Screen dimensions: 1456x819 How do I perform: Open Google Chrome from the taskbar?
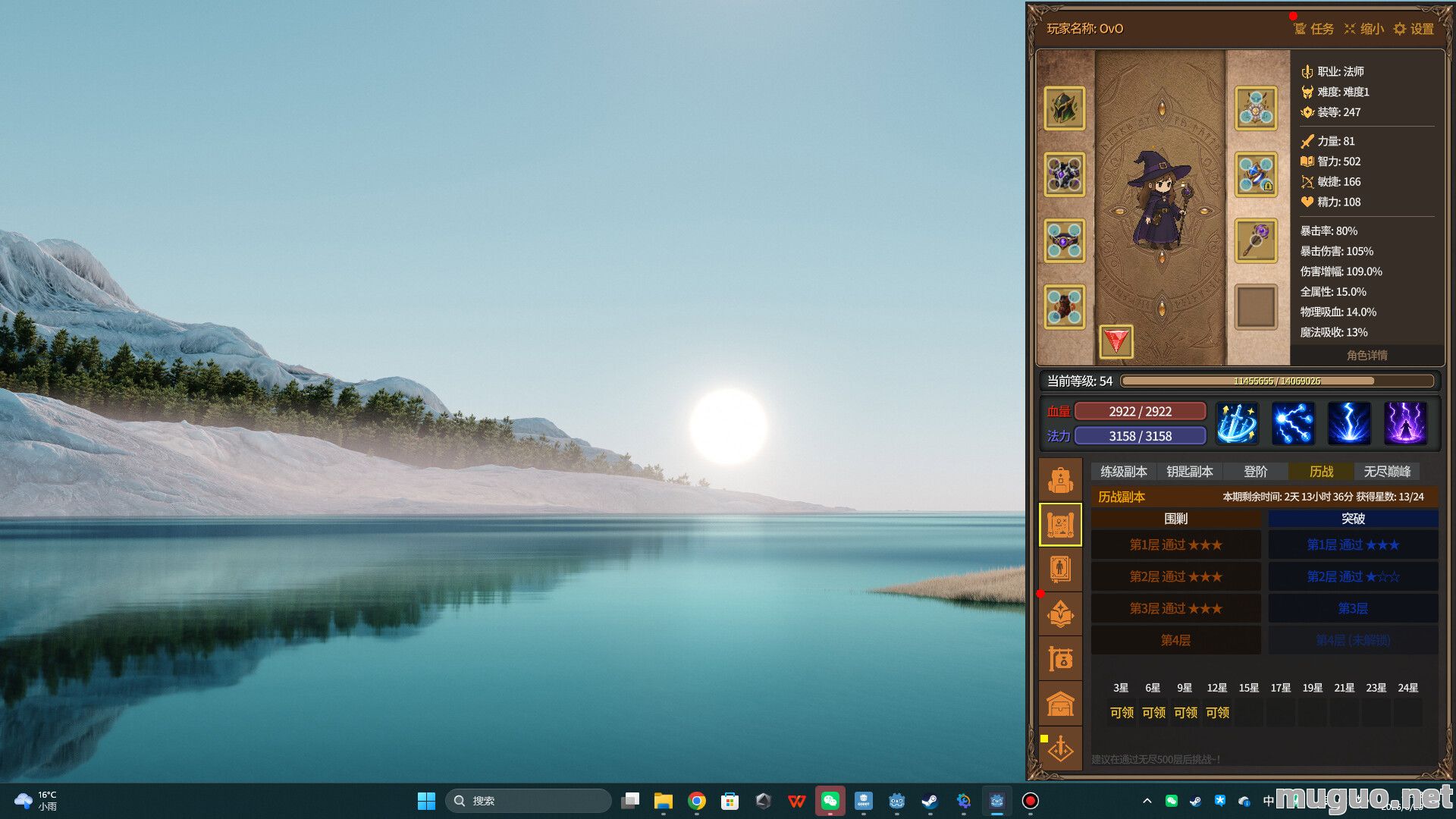(x=696, y=801)
